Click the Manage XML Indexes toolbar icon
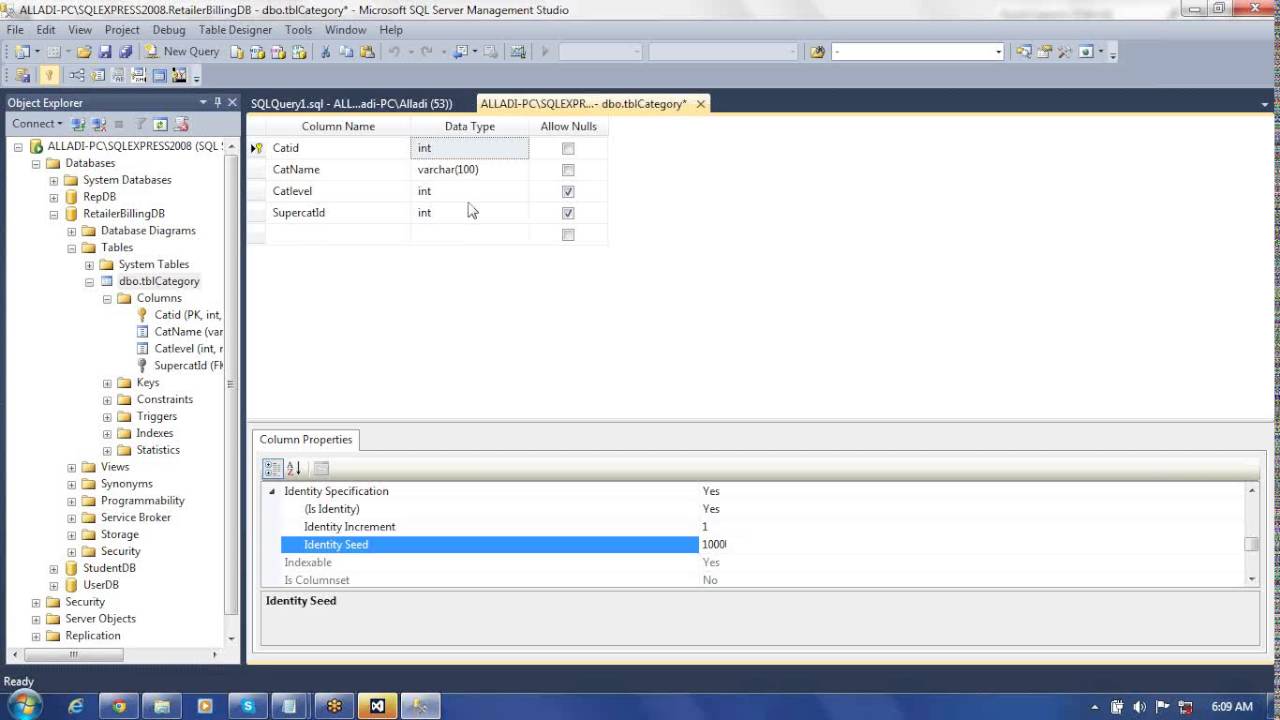Screen dimensions: 1280x720 139,75
